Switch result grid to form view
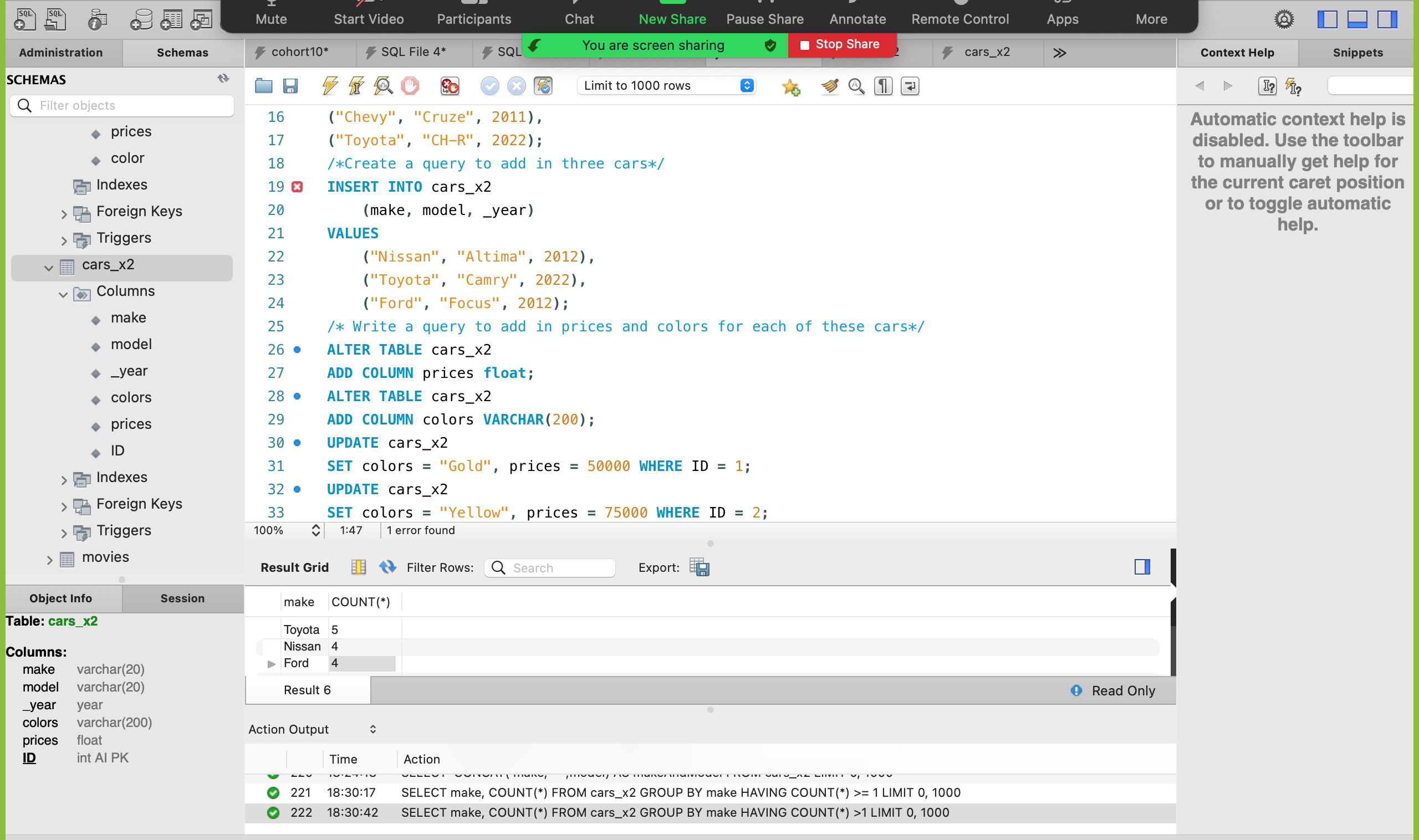 [359, 567]
